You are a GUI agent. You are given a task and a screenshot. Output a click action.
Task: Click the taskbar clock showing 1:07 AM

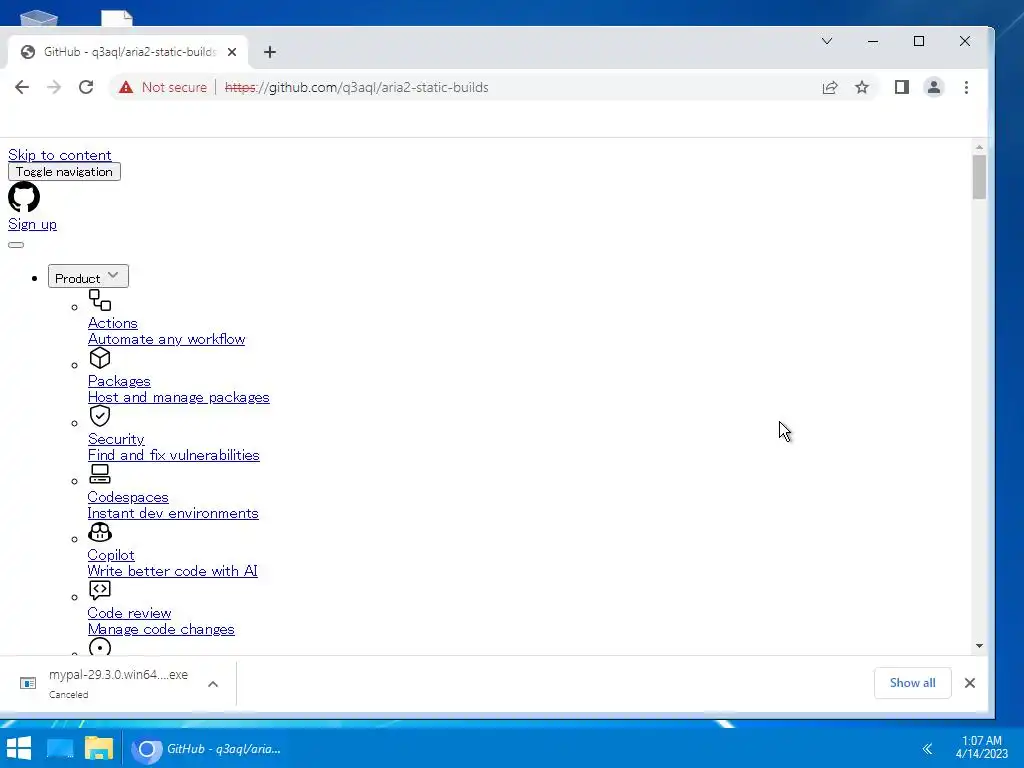pos(982,747)
